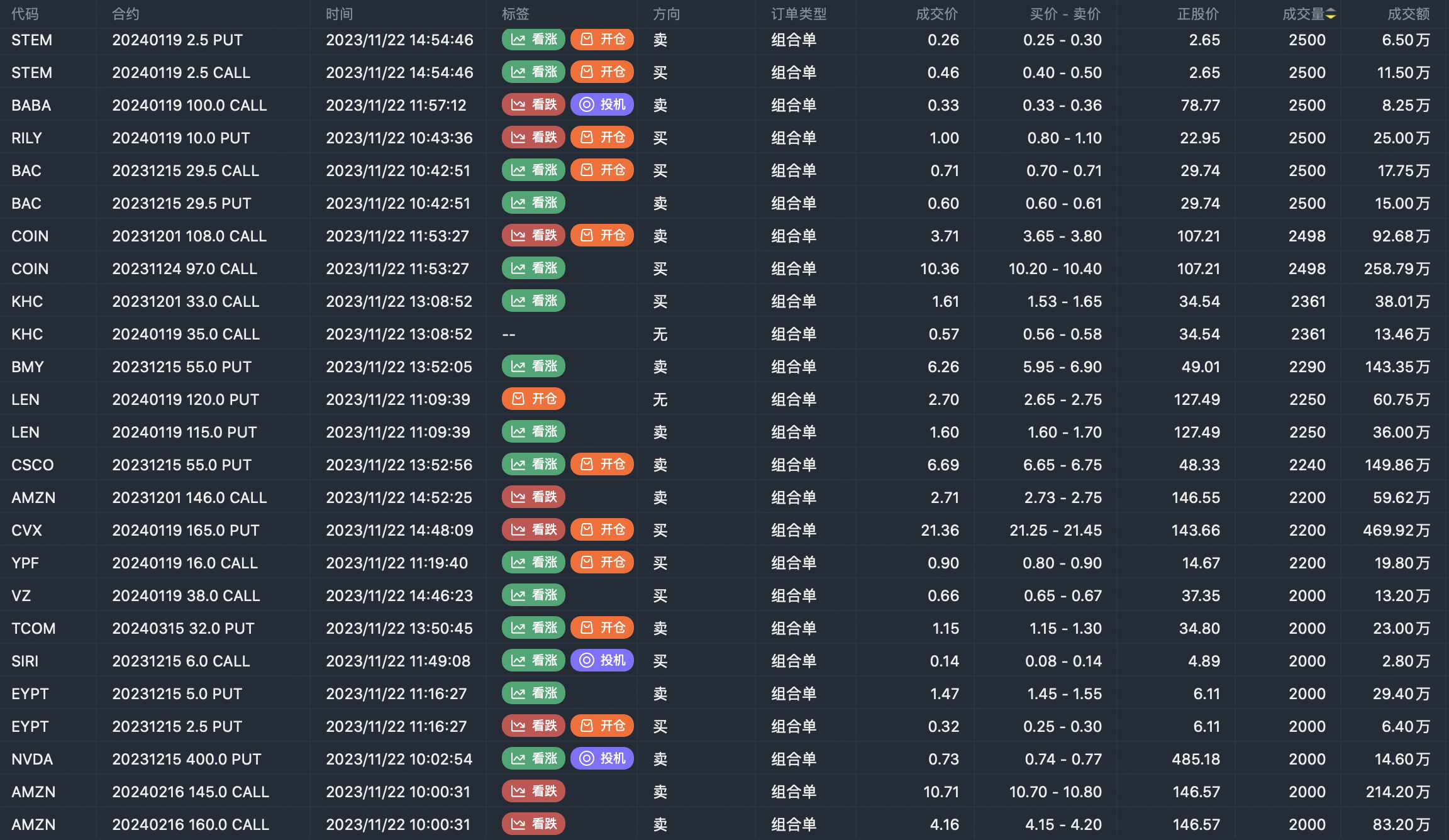Click the 合约 column header
This screenshot has width=1449, height=840.
[x=125, y=14]
